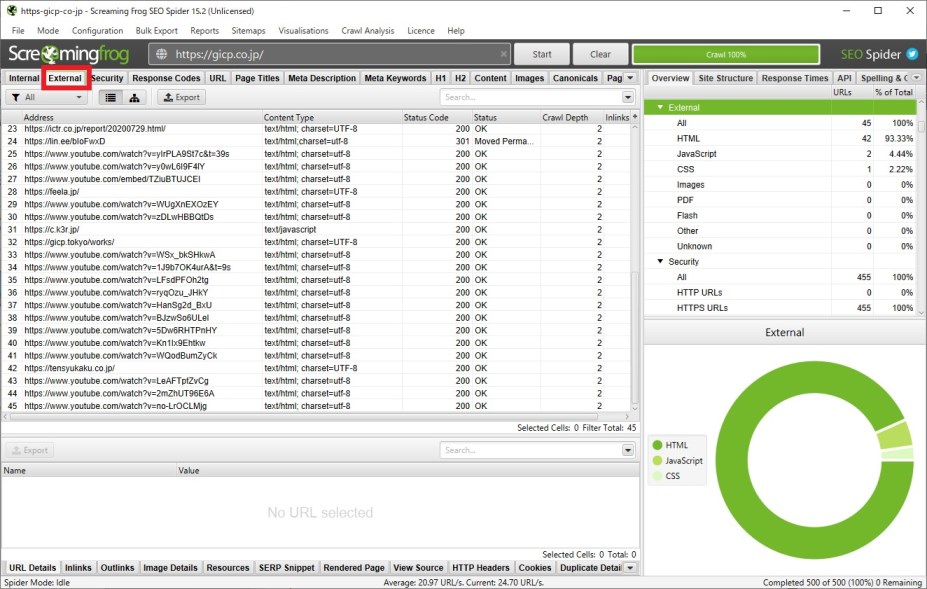Image resolution: width=927 pixels, height=589 pixels.
Task: Open the Reports menu
Action: tap(205, 31)
